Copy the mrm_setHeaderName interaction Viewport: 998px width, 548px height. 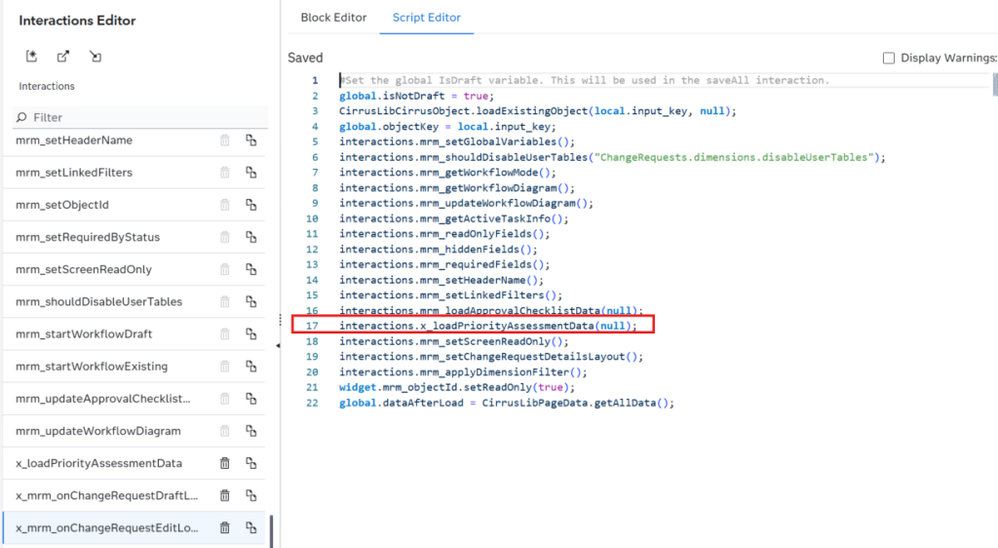point(251,140)
